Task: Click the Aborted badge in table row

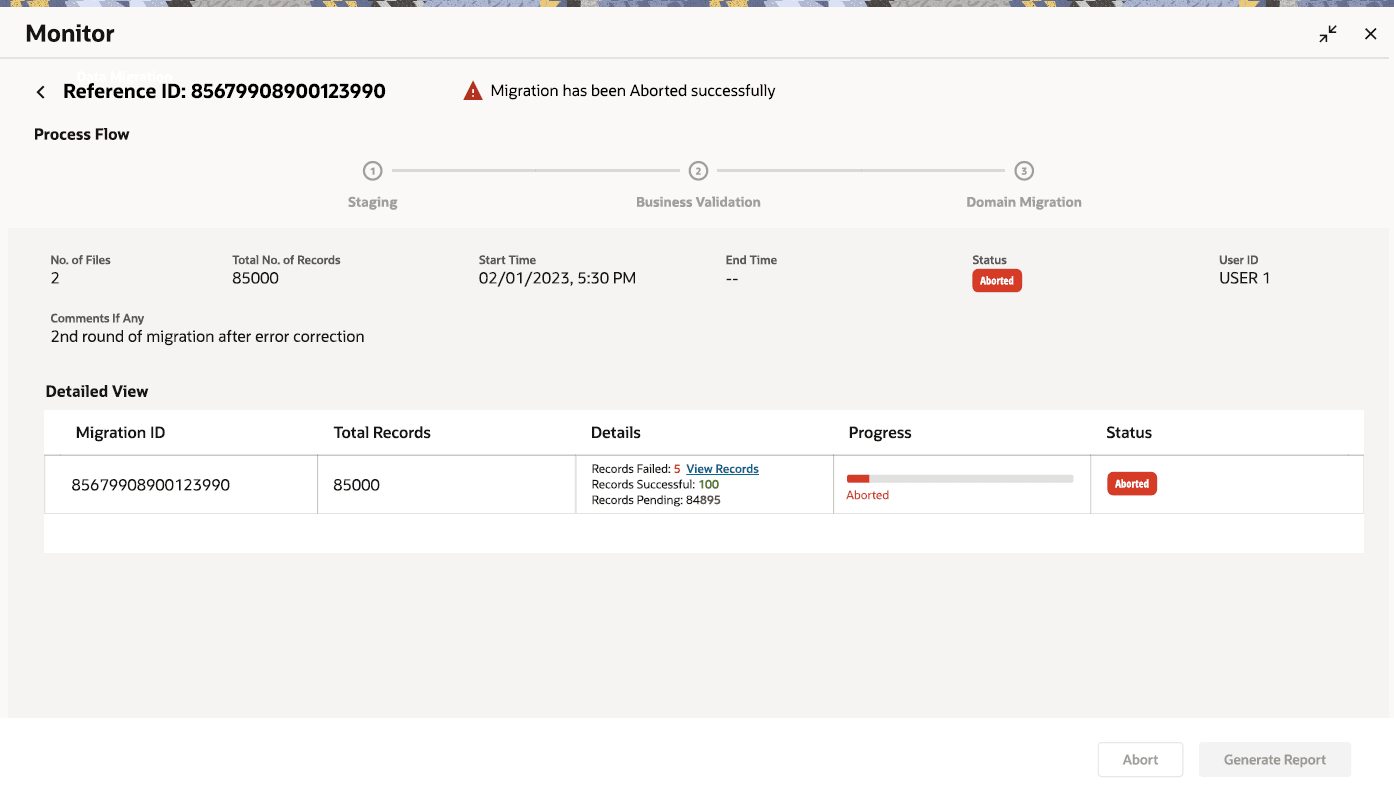Action: click(1132, 484)
